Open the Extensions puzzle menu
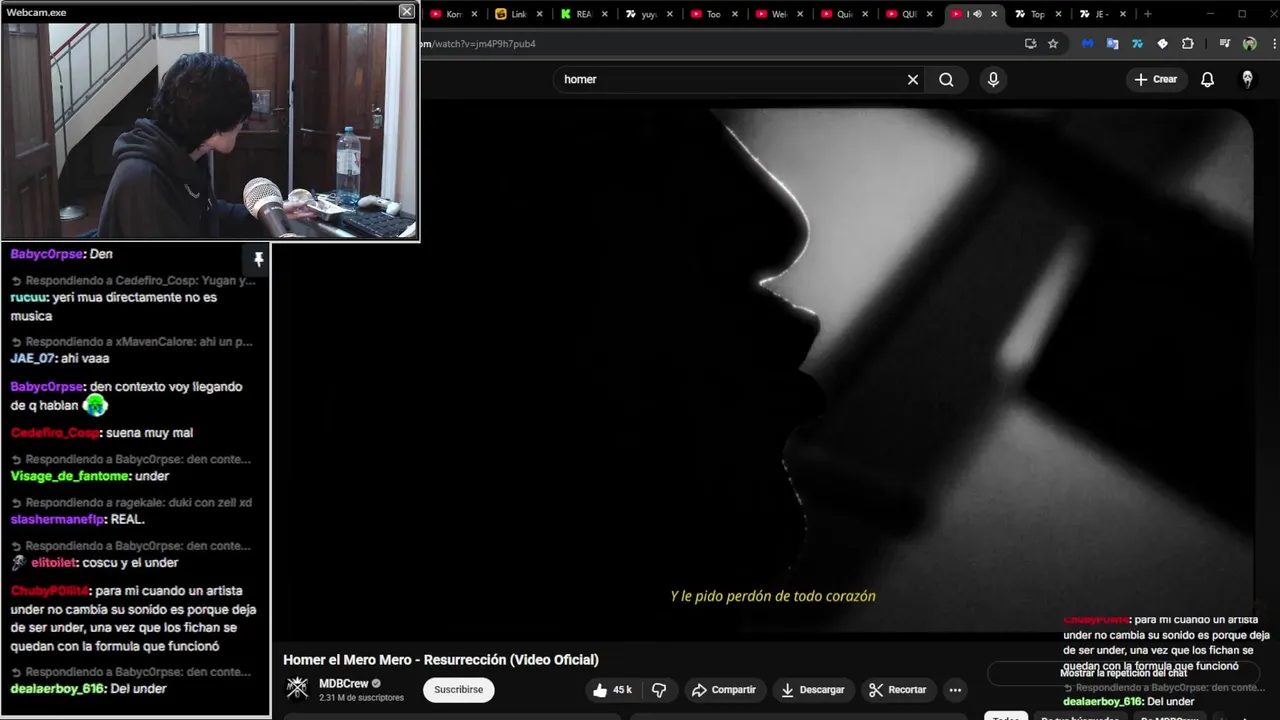Viewport: 1280px width, 720px height. pos(1188,44)
